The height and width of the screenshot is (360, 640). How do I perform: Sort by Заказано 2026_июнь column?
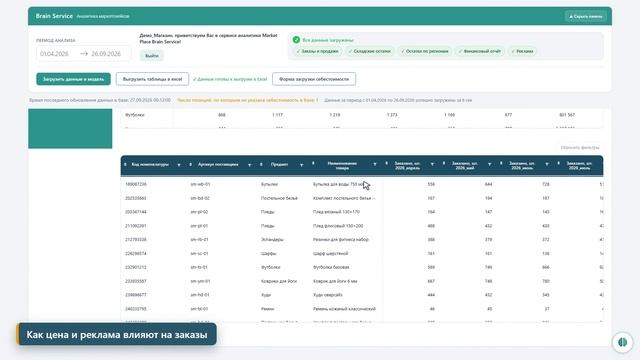pos(501,163)
